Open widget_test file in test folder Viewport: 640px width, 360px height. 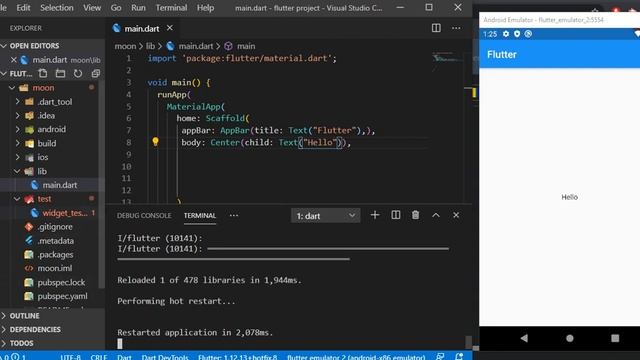click(x=64, y=213)
